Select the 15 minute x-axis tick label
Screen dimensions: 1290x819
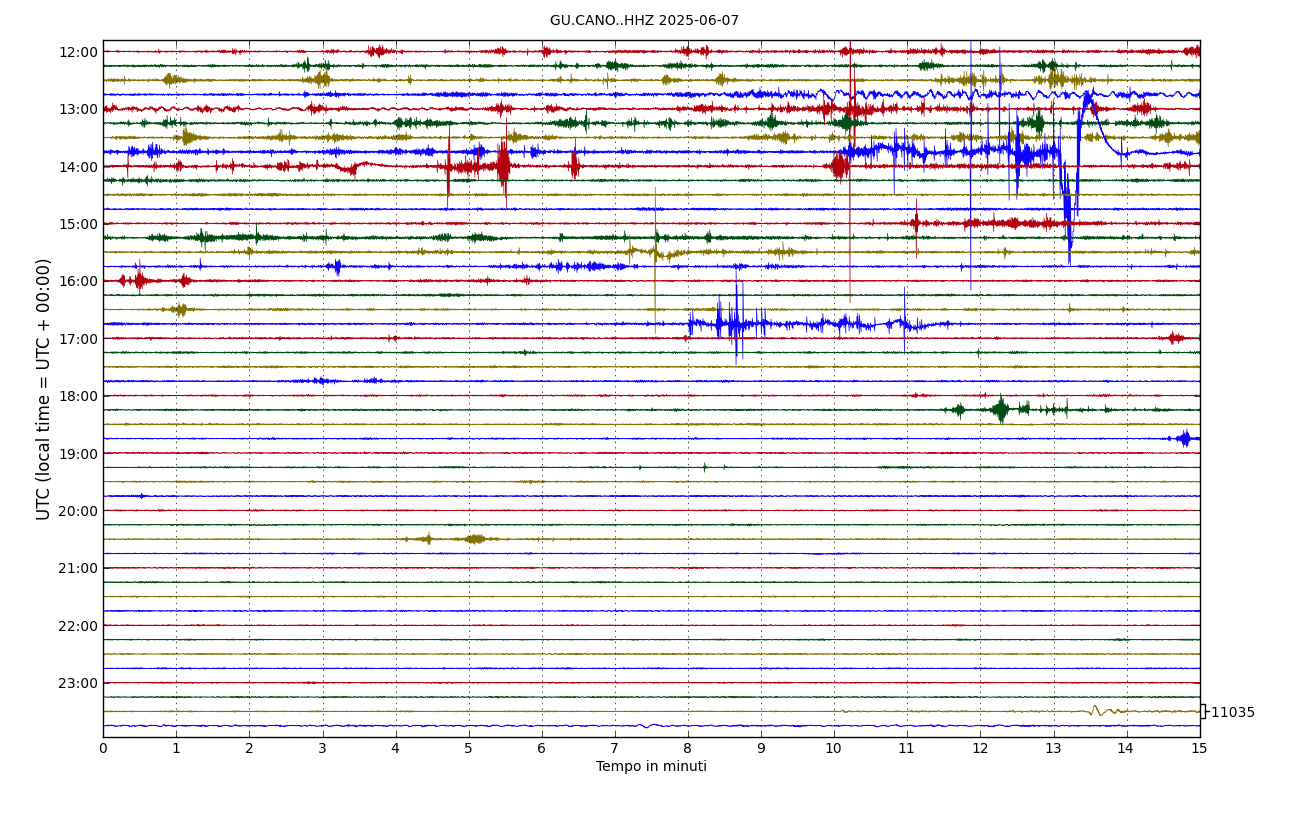[x=1199, y=748]
